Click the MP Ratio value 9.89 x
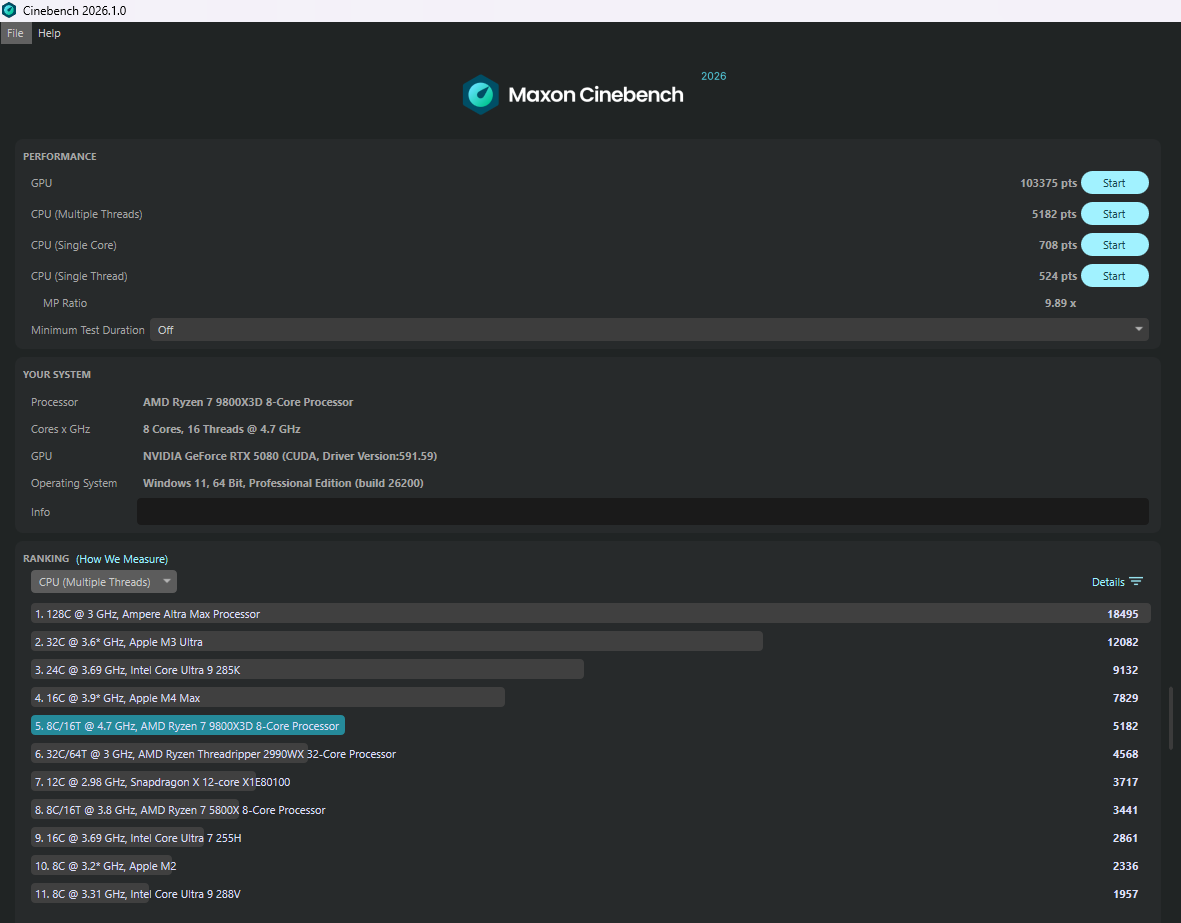Screen dimensions: 1181x923 1060,303
